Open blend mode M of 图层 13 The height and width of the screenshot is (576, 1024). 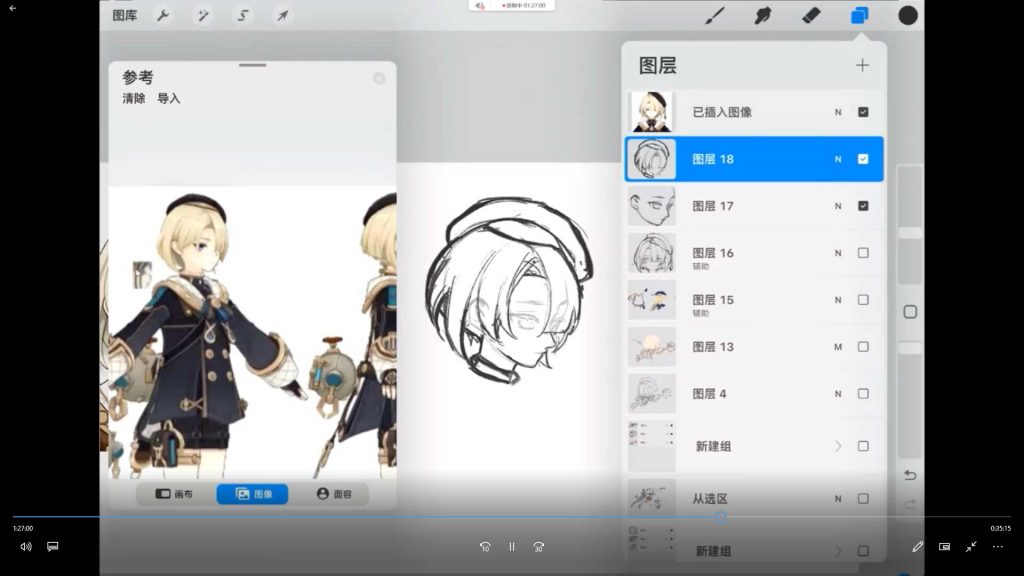click(x=838, y=347)
